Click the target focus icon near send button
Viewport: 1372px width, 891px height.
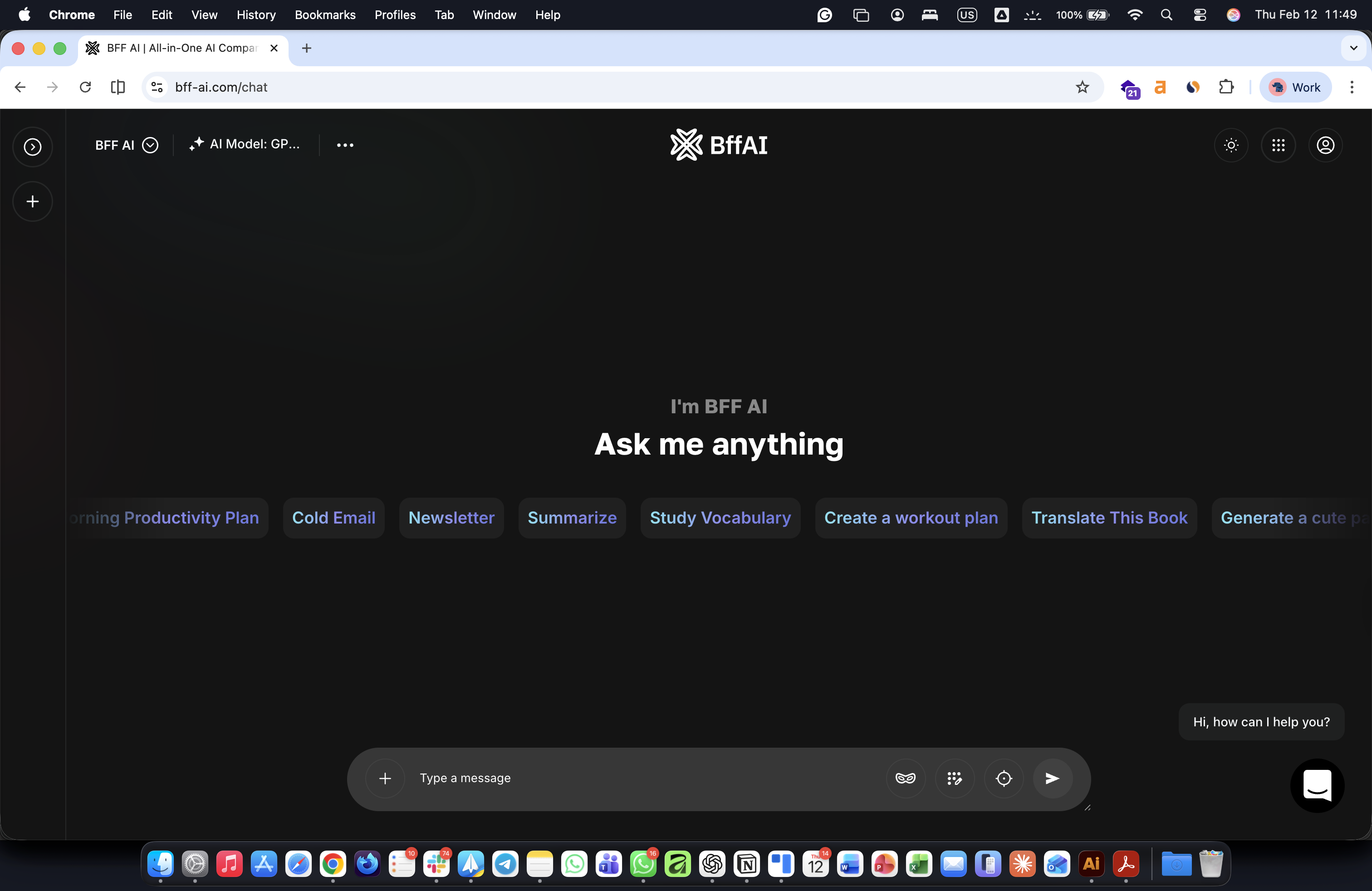pos(1004,778)
